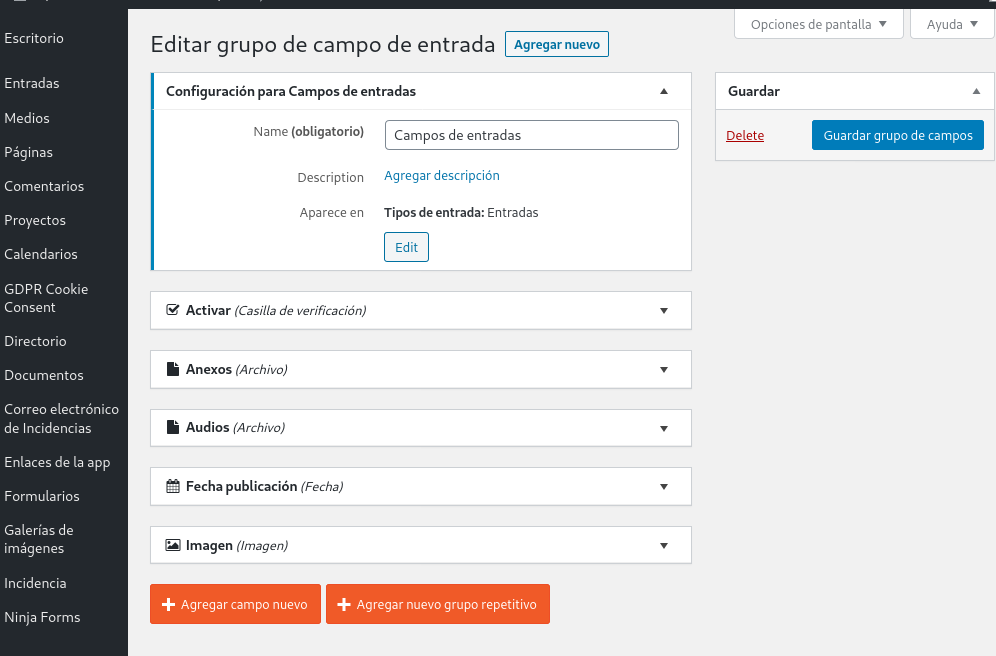The width and height of the screenshot is (996, 656).
Task: Open Entradas in the sidebar menu
Action: click(32, 83)
